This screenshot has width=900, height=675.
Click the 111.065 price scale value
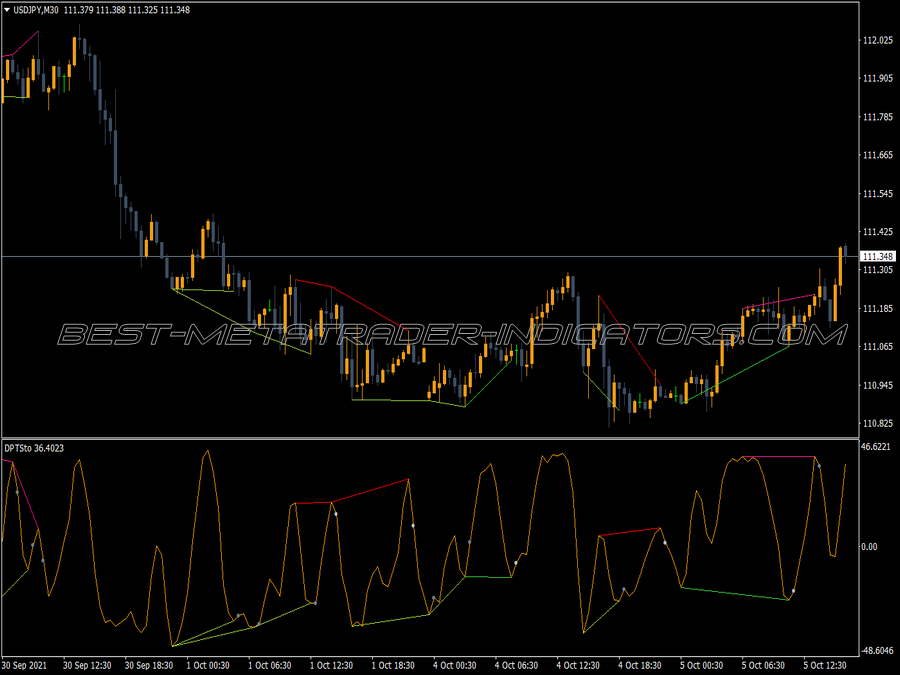[878, 347]
